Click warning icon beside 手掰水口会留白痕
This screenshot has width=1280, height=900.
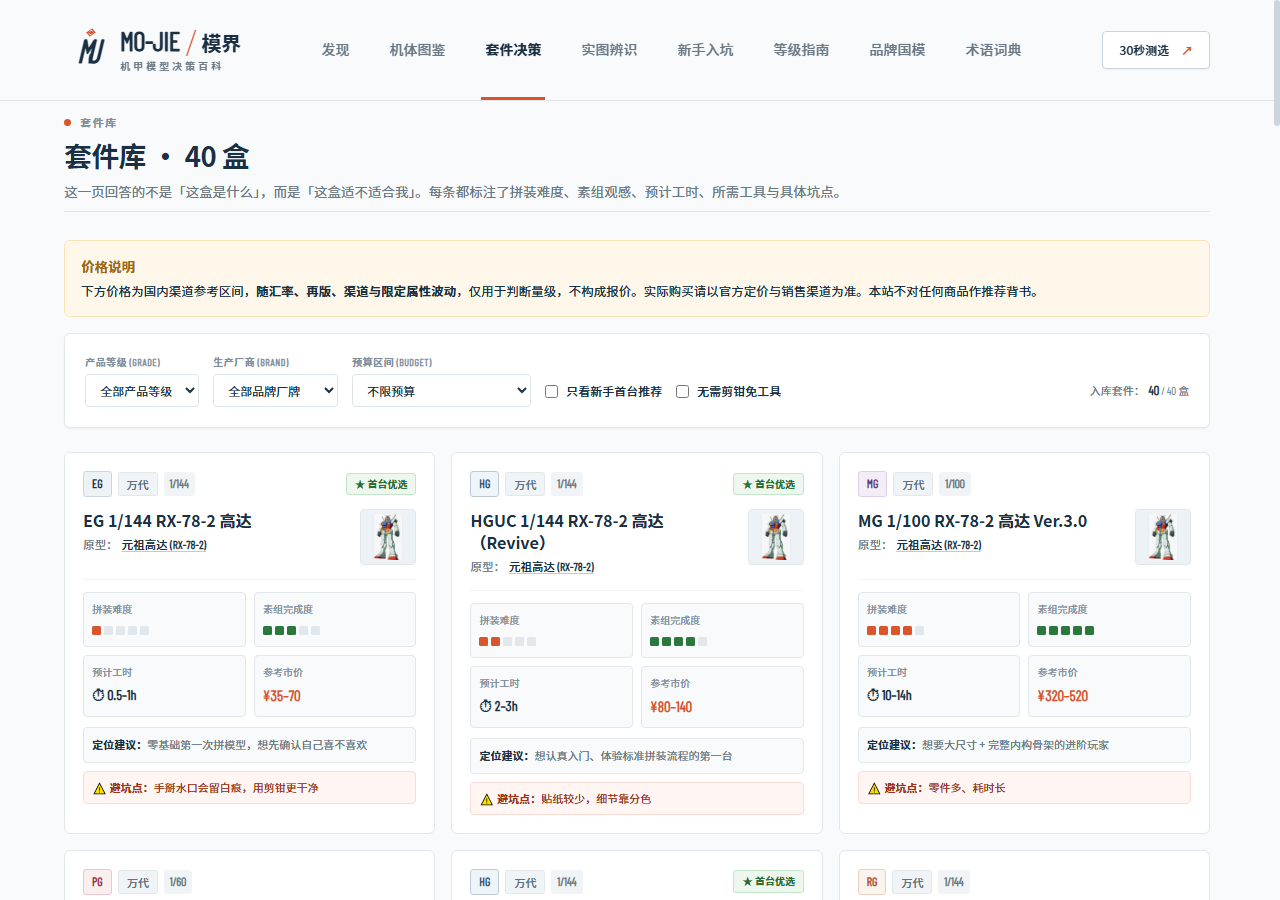(99, 788)
